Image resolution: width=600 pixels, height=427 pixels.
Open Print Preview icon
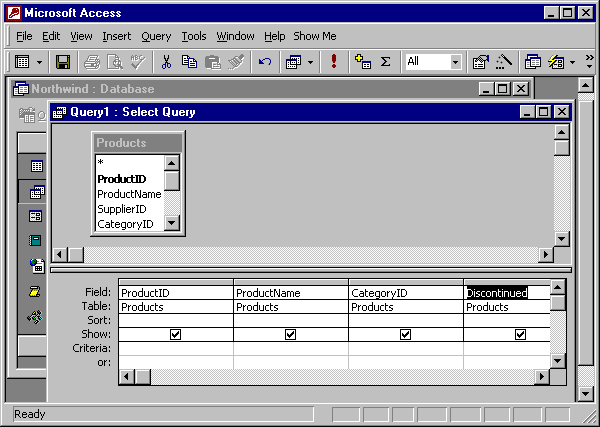114,62
